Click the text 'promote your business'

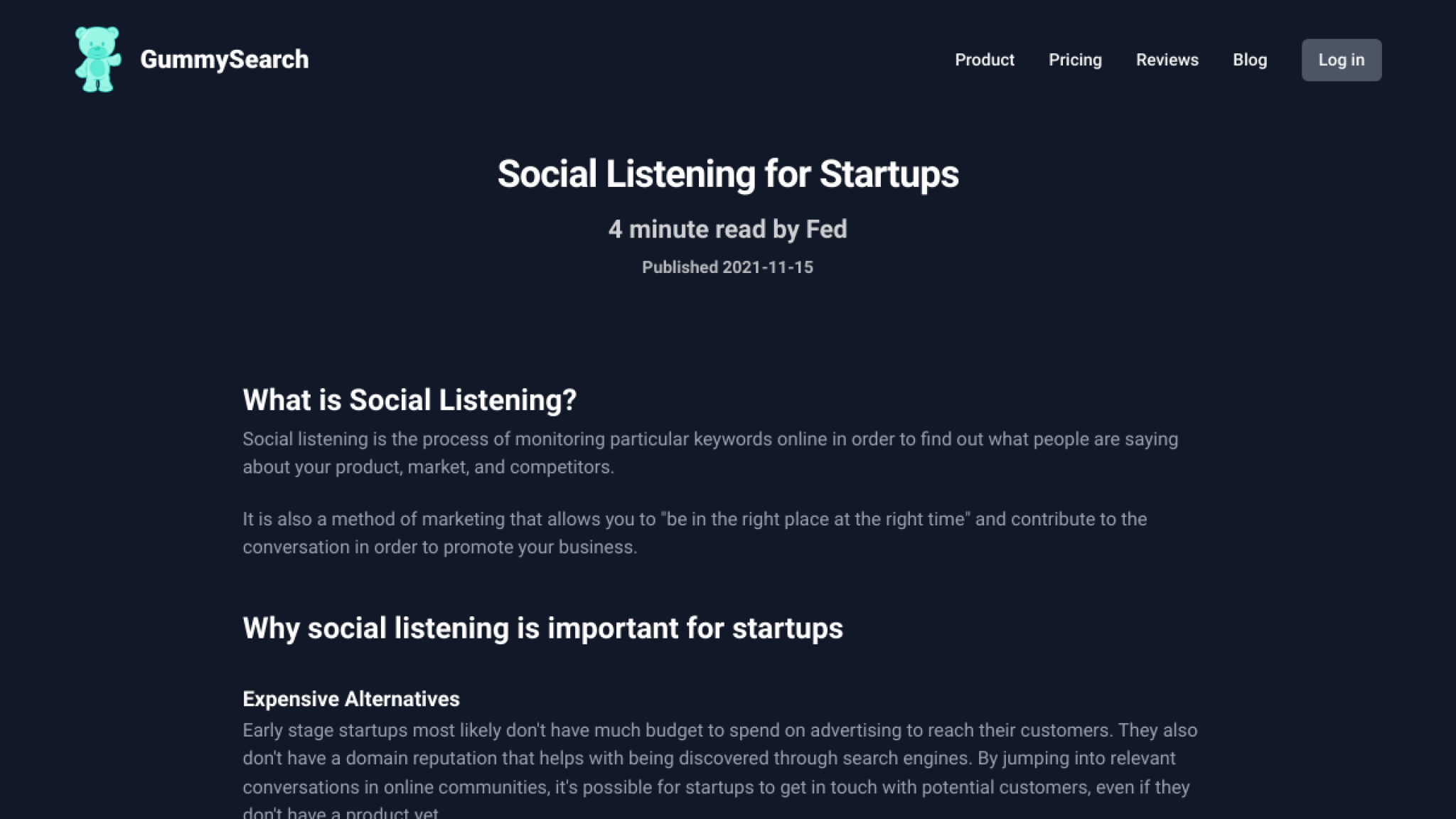(x=538, y=547)
